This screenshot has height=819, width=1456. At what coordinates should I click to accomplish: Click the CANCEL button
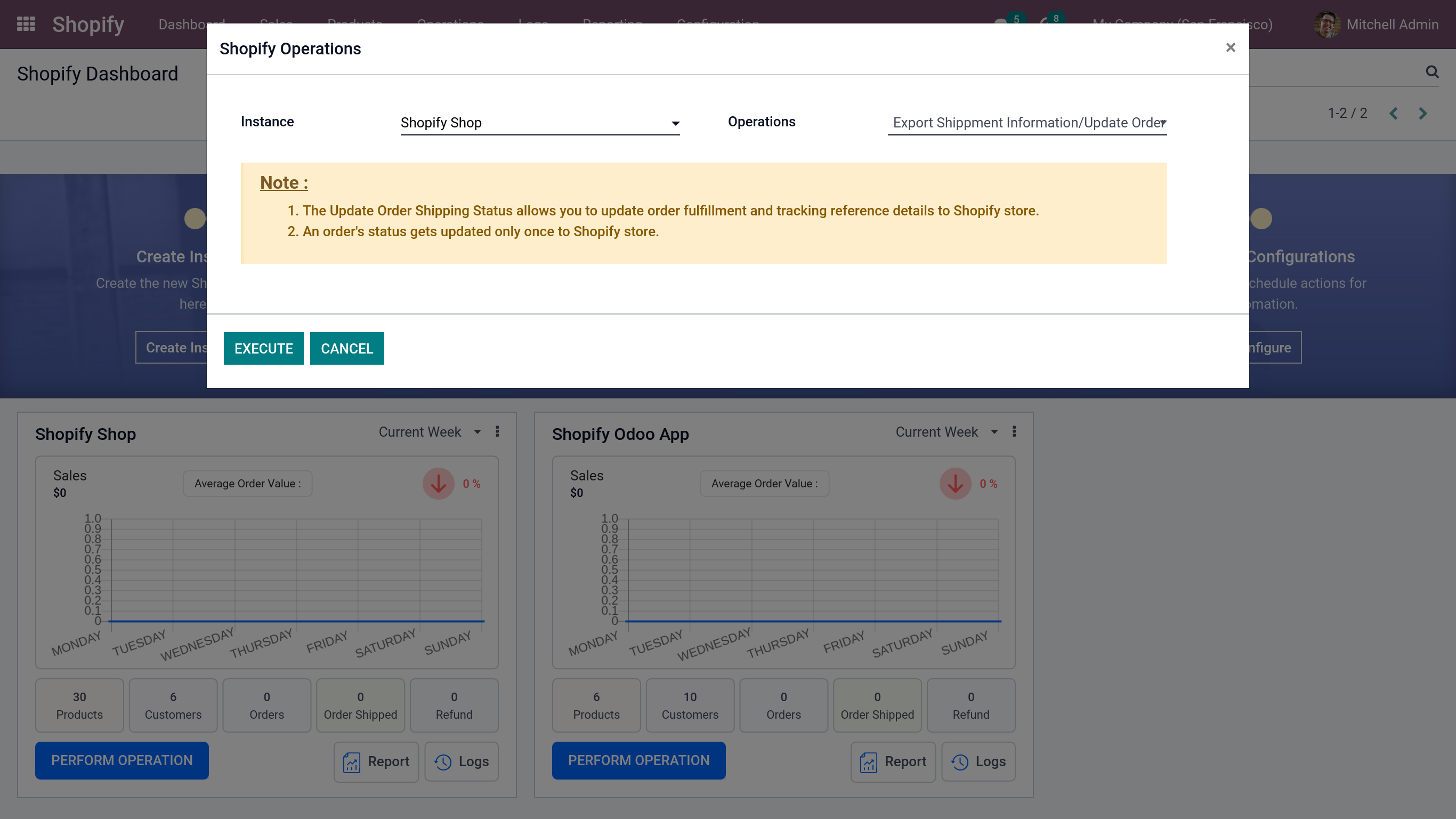pos(347,348)
